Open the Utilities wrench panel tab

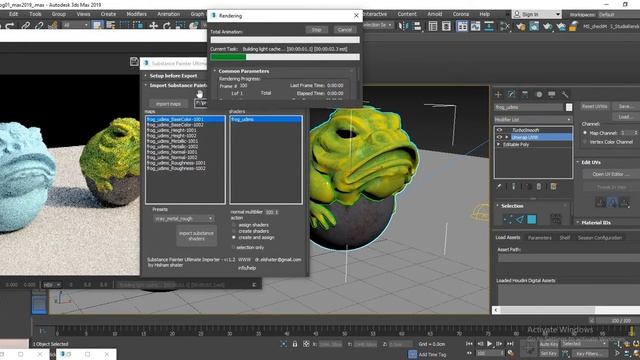[565, 94]
